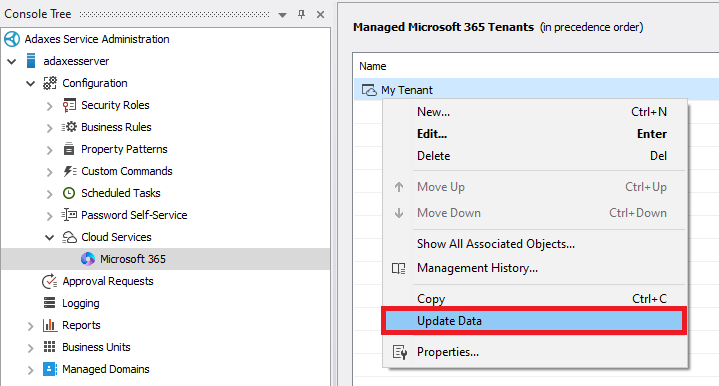This screenshot has width=719, height=386.
Task: Click the Properties menu icon
Action: (400, 352)
